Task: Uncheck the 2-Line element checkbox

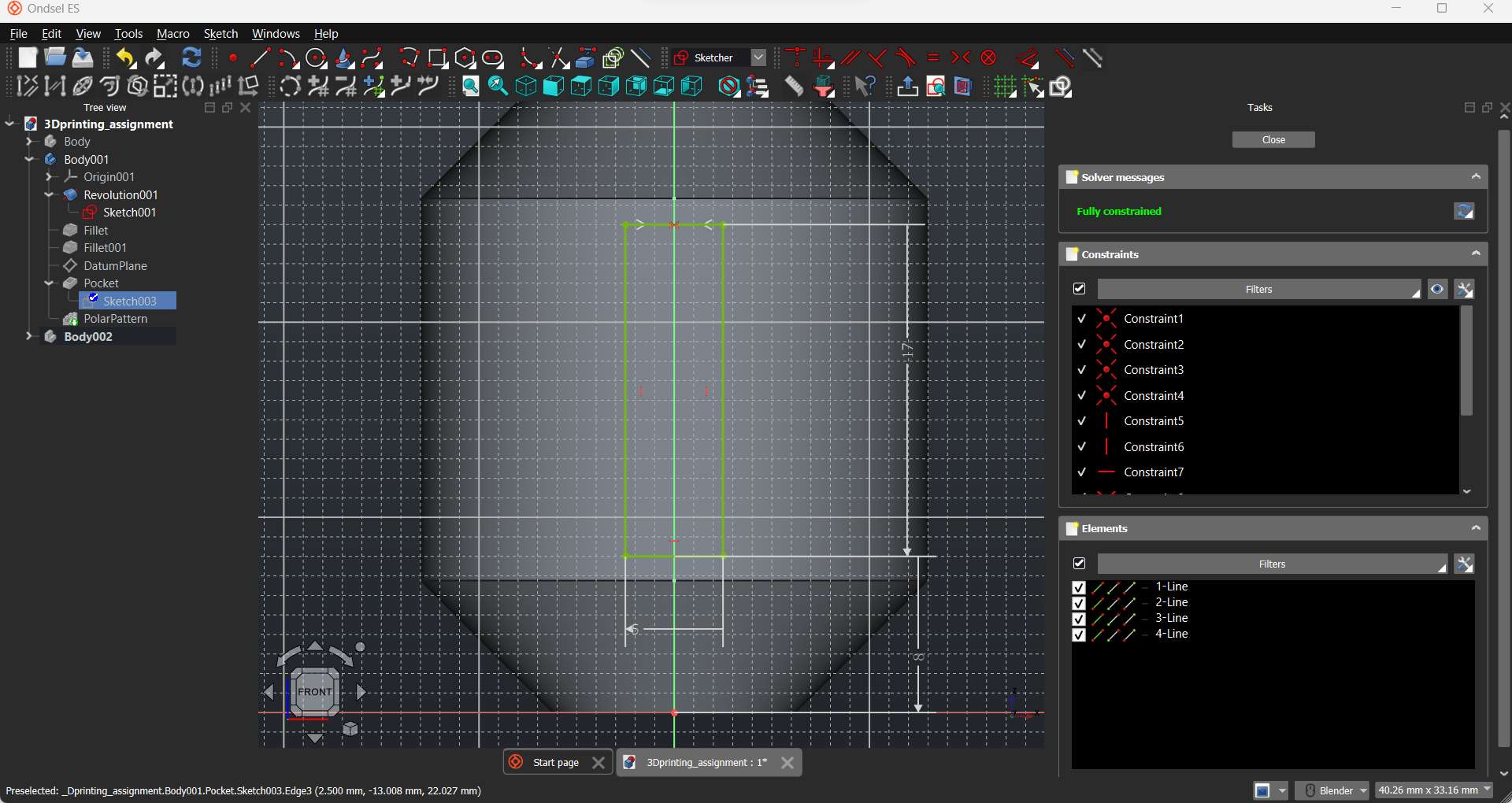Action: coord(1079,603)
